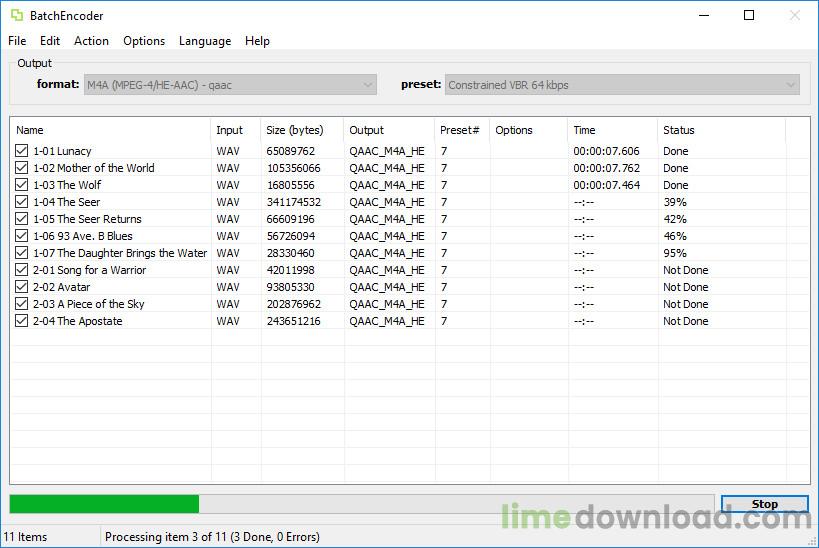819x548 pixels.
Task: Toggle checkbox for 1-06 93 Ave. B Blues
Action: tap(22, 236)
